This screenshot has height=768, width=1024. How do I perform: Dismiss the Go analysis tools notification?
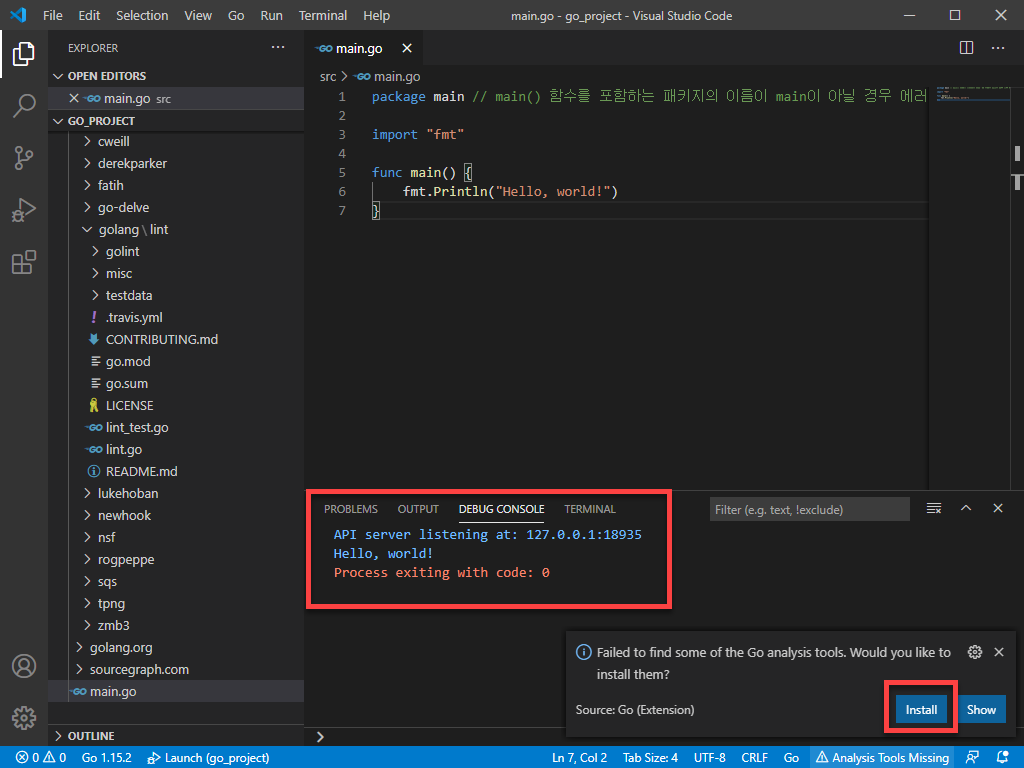(999, 652)
